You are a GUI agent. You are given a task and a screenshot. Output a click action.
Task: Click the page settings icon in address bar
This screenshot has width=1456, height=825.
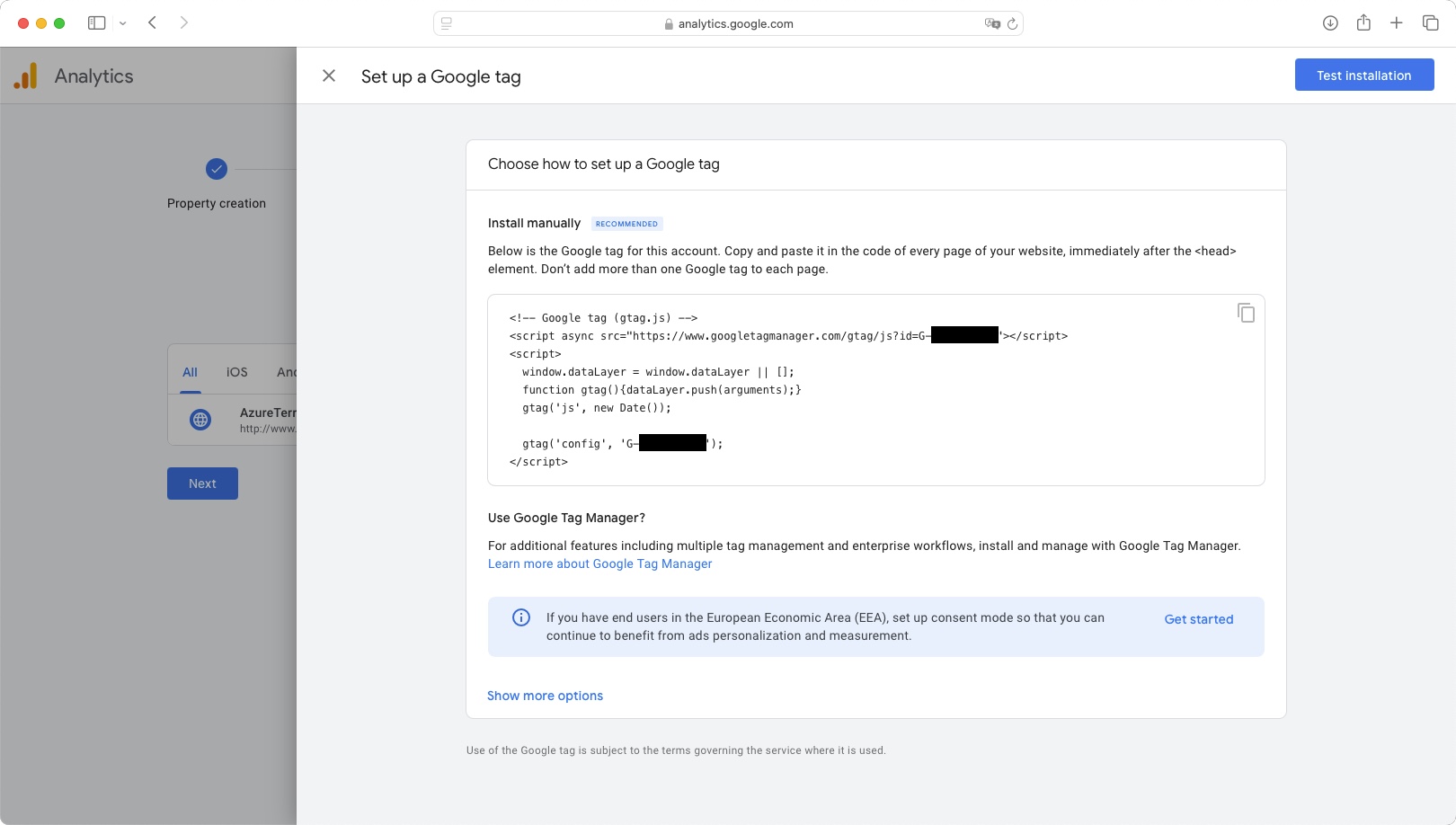(x=447, y=23)
